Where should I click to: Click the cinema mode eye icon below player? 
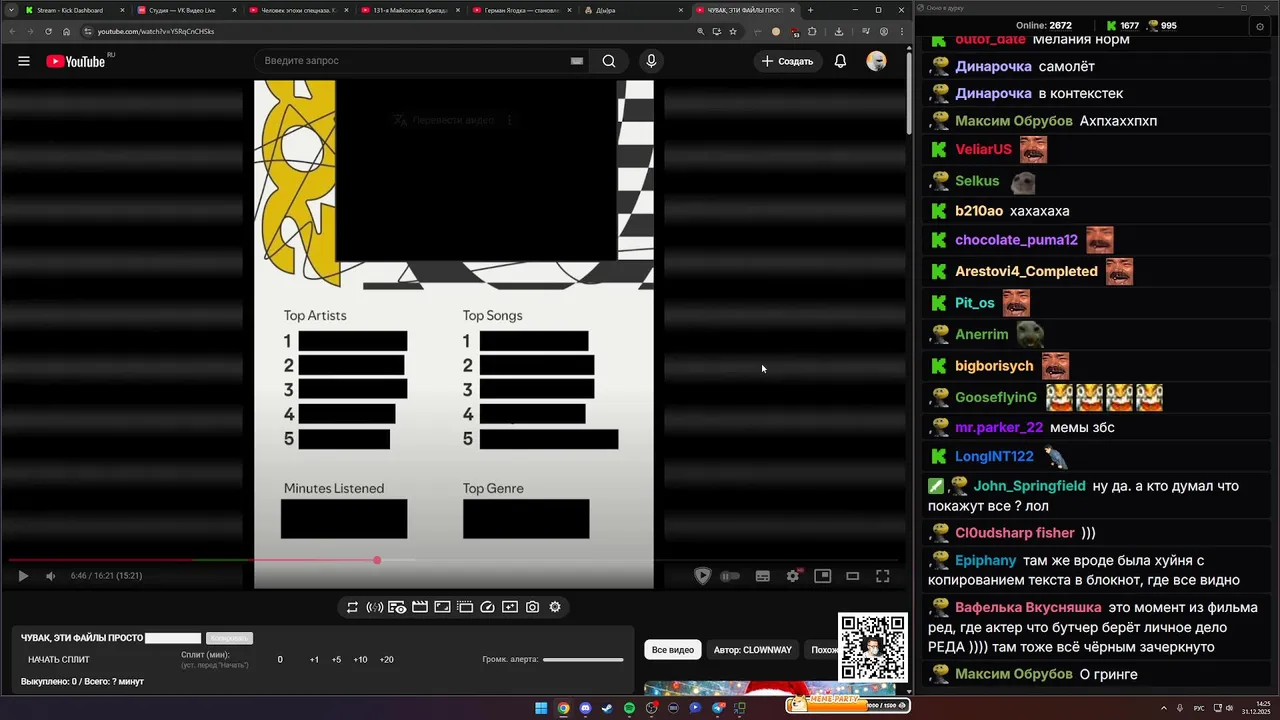pos(397,607)
